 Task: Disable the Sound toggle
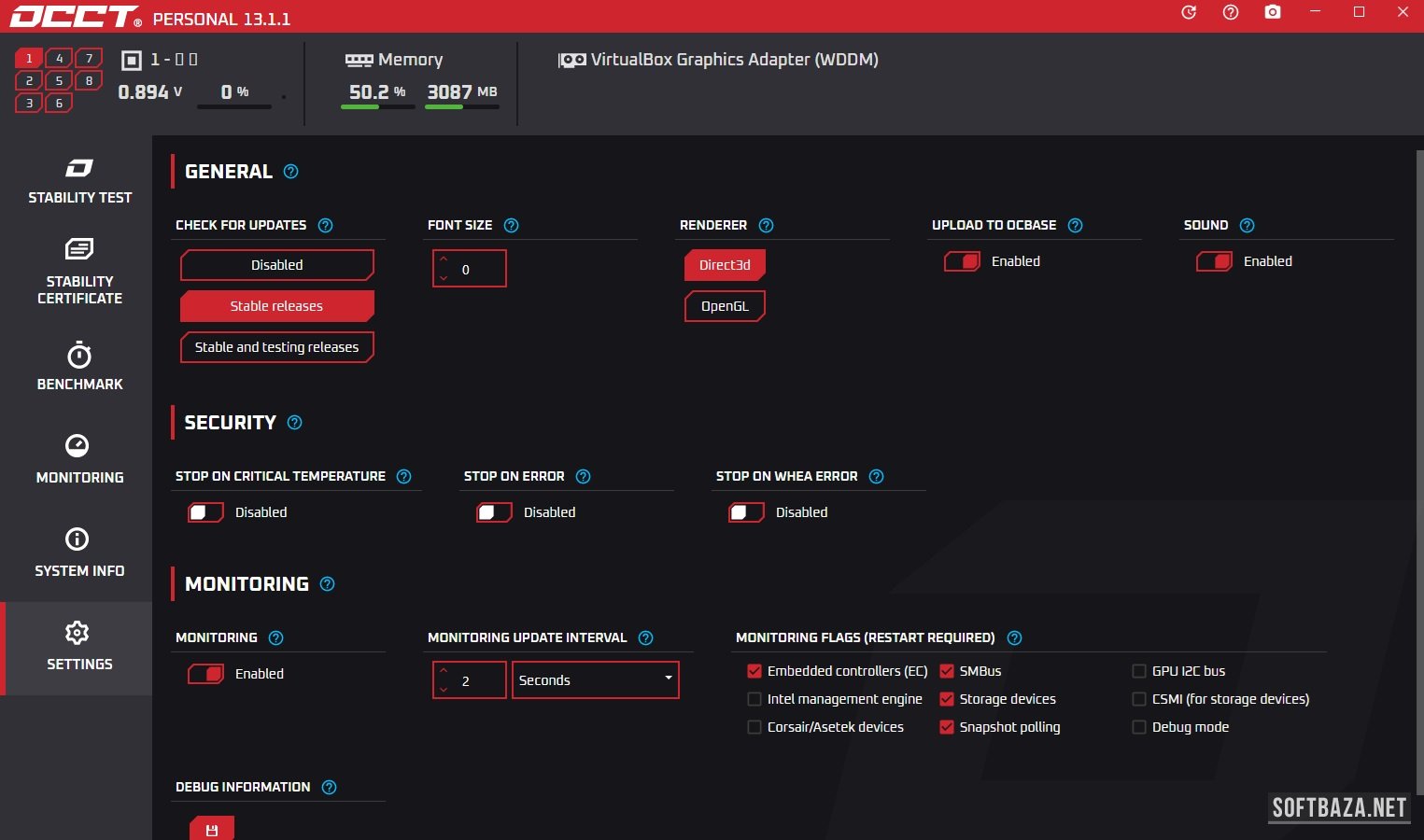pos(1214,261)
